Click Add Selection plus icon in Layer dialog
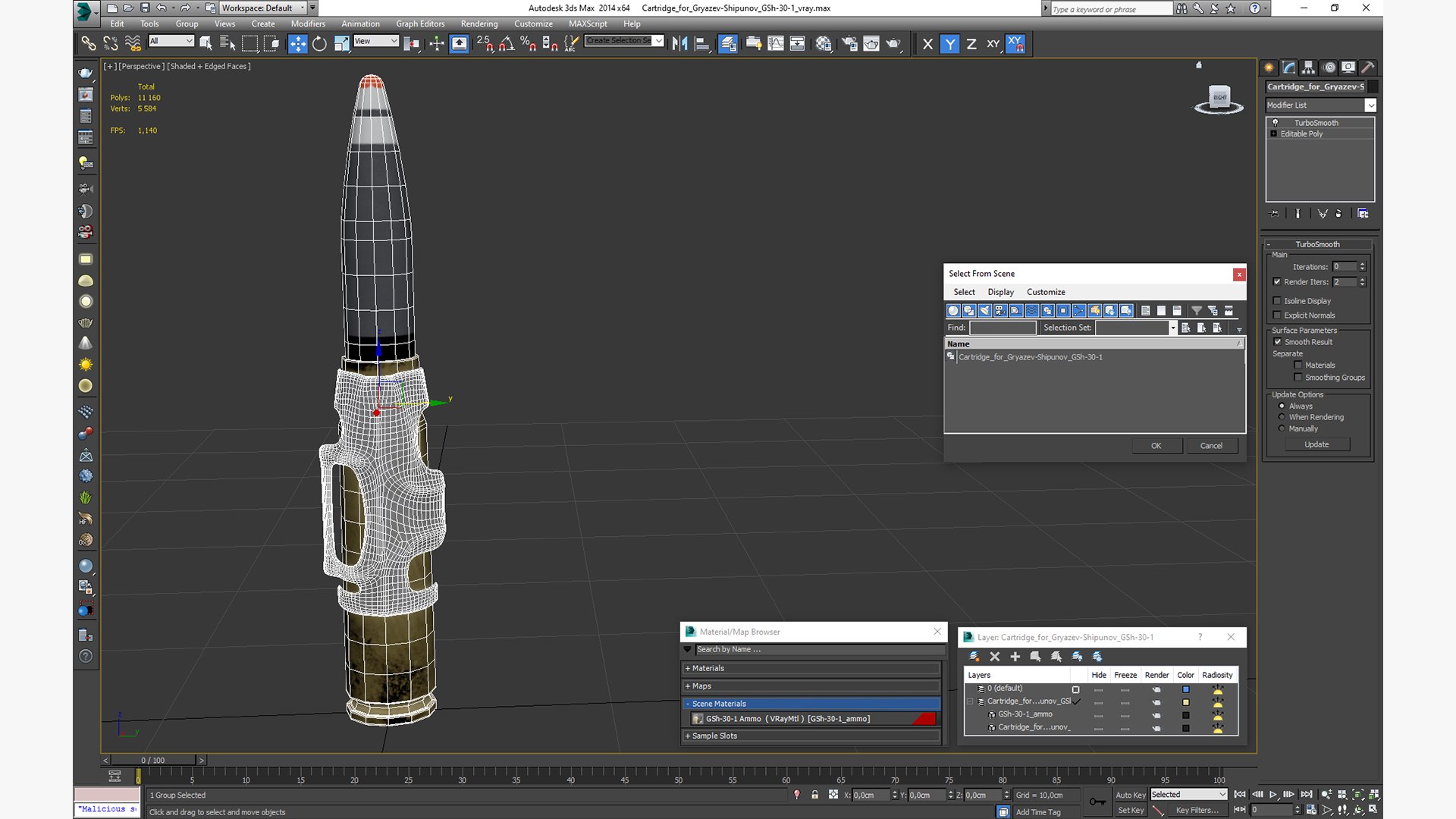The height and width of the screenshot is (819, 1456). (1015, 657)
